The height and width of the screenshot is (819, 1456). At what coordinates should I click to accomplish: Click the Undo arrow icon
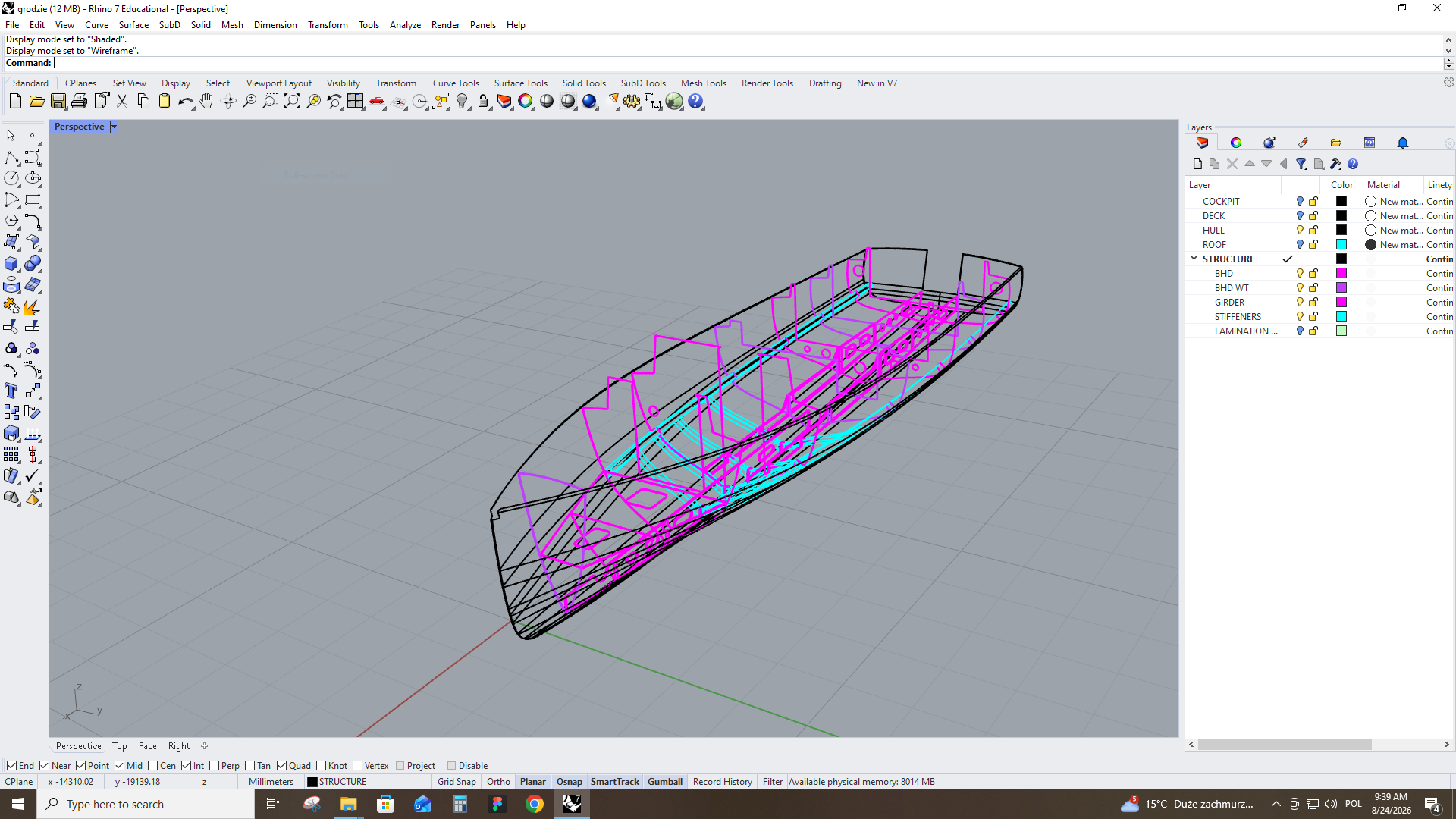click(x=186, y=102)
